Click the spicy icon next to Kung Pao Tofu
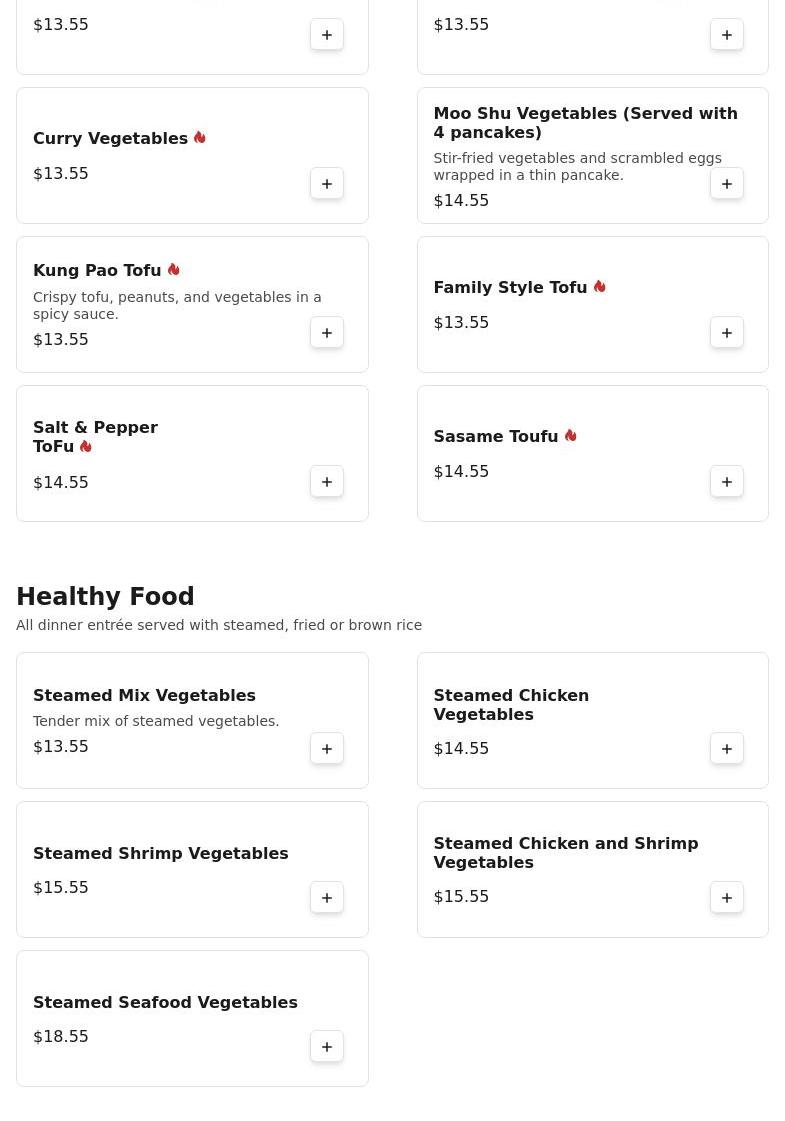This screenshot has width=785, height=1121. [x=174, y=270]
